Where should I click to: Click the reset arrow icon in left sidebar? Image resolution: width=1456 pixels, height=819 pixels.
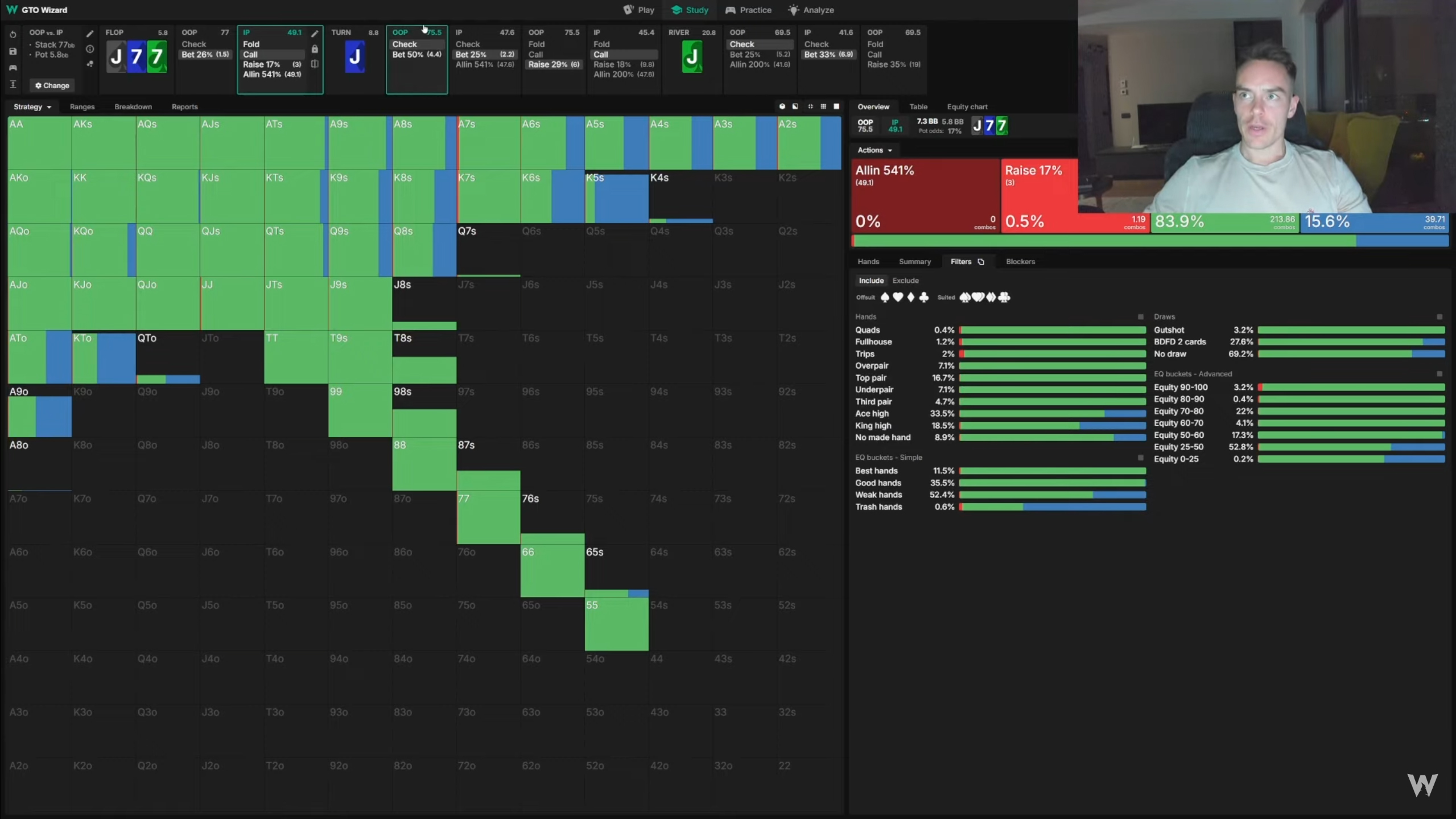13,35
